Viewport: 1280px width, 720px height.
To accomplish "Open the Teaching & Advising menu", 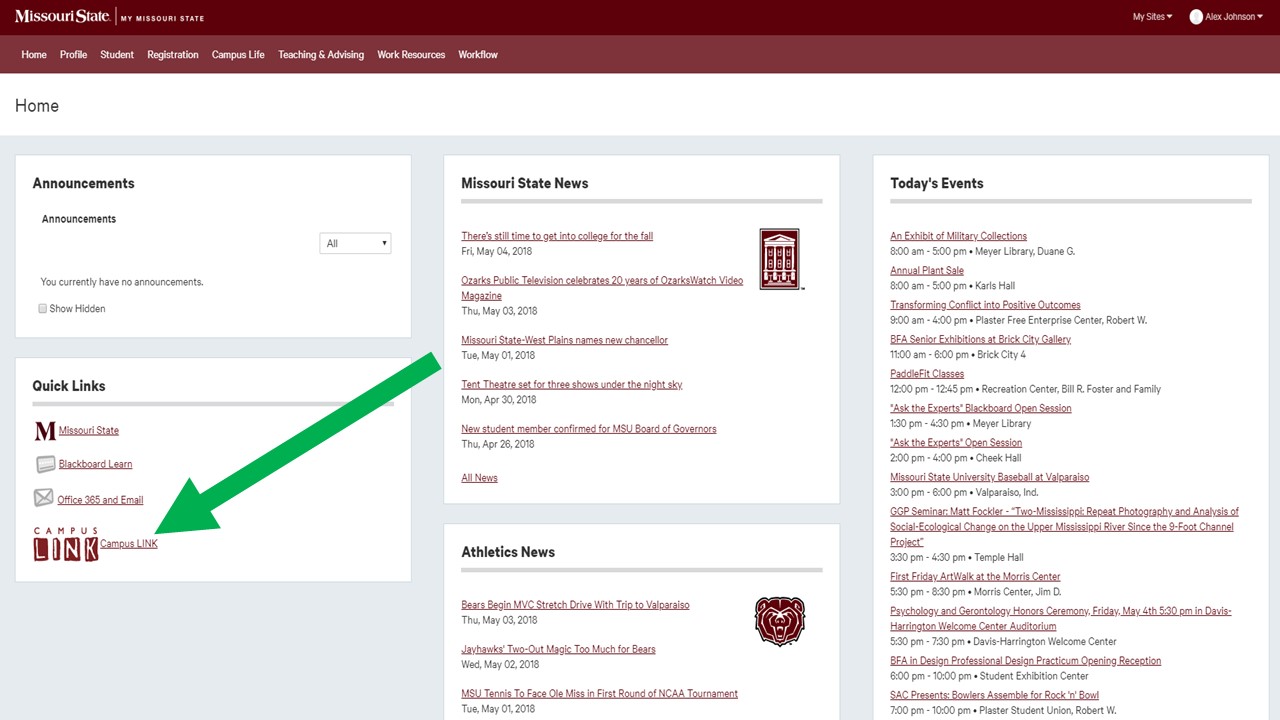I will tap(320, 55).
